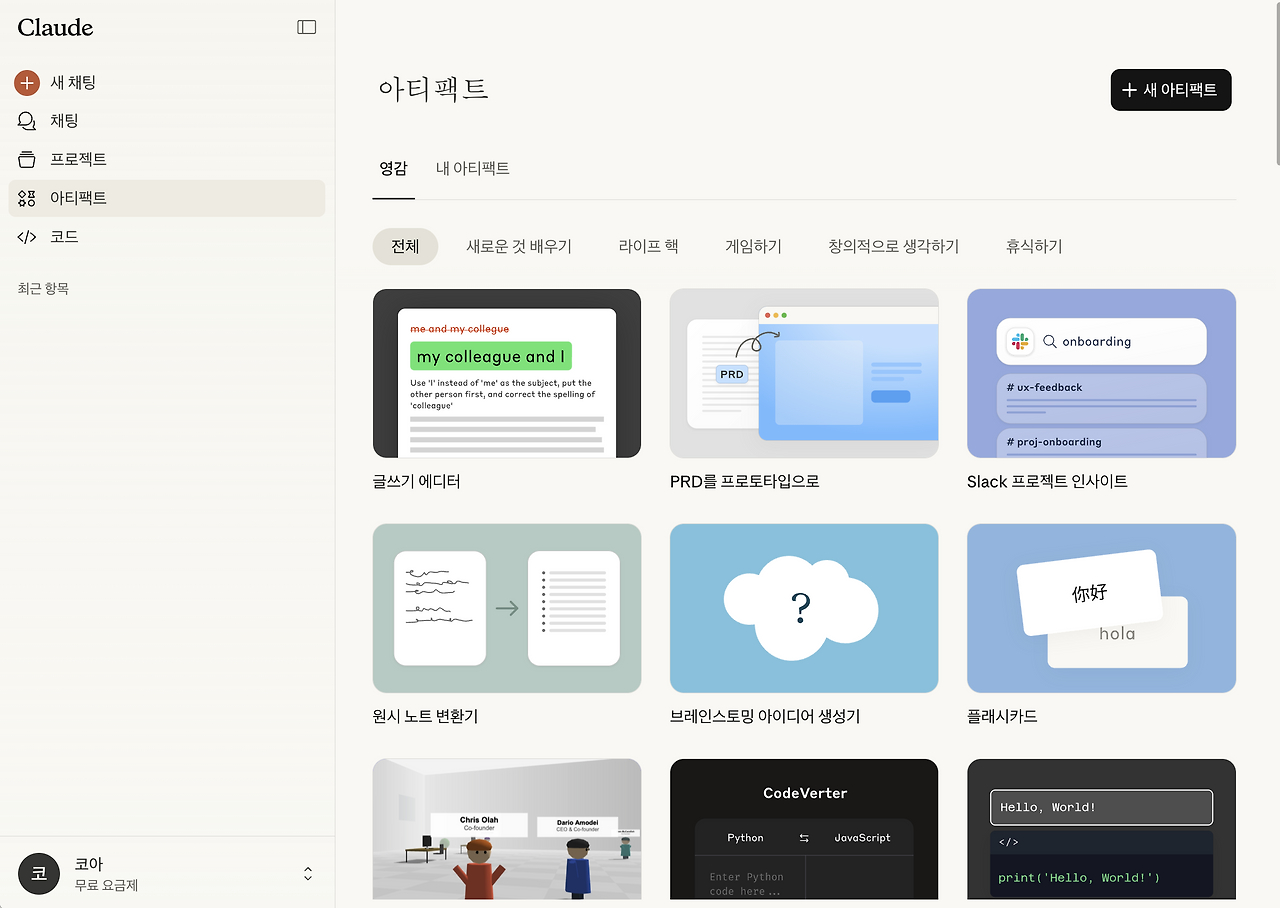This screenshot has width=1280, height=908.
Task: Expand the 코아 account menu chevron
Action: point(308,874)
